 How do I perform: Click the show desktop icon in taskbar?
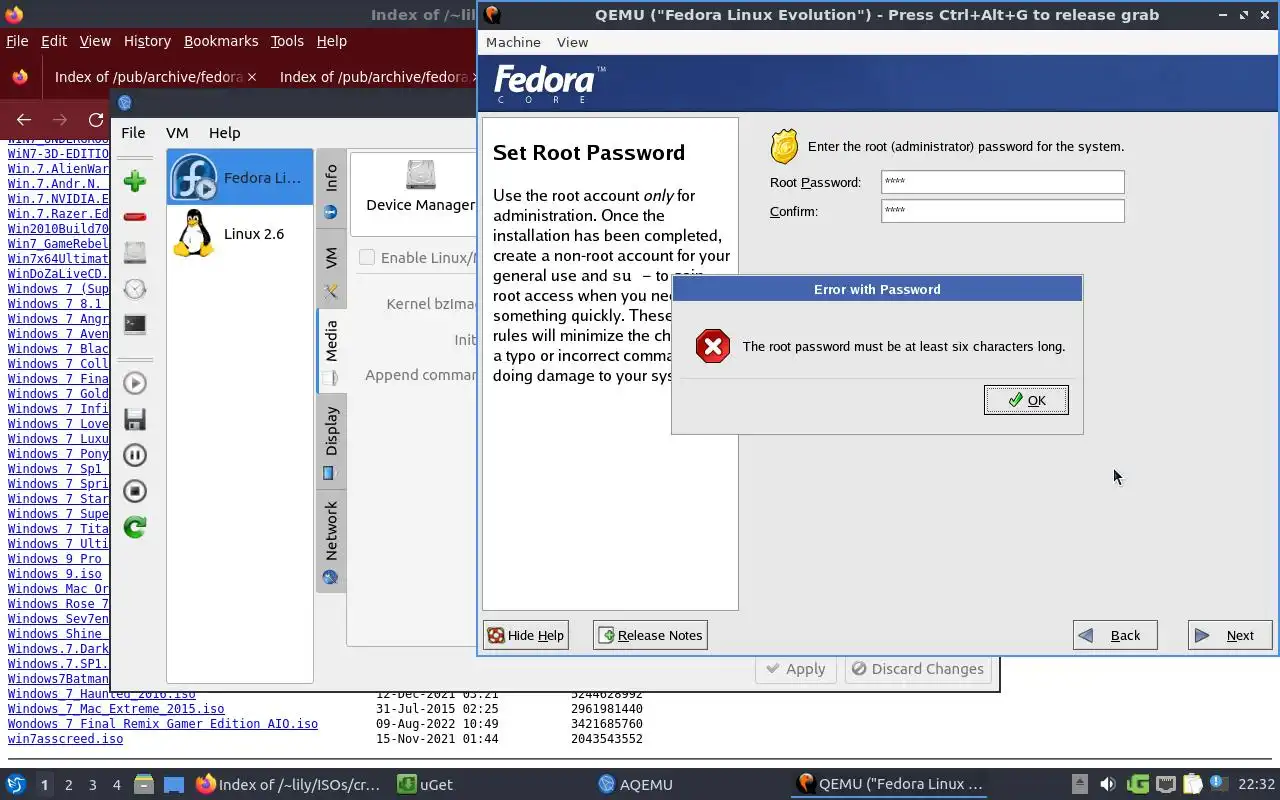[x=174, y=785]
